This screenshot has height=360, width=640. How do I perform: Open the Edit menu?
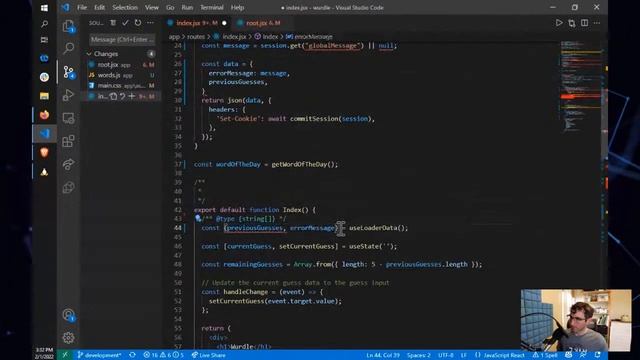click(x=99, y=7)
